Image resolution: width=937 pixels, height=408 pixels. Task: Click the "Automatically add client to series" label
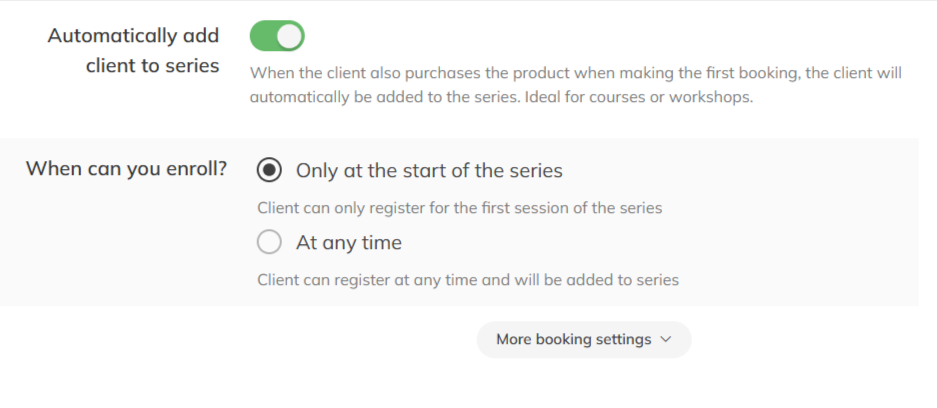click(133, 50)
